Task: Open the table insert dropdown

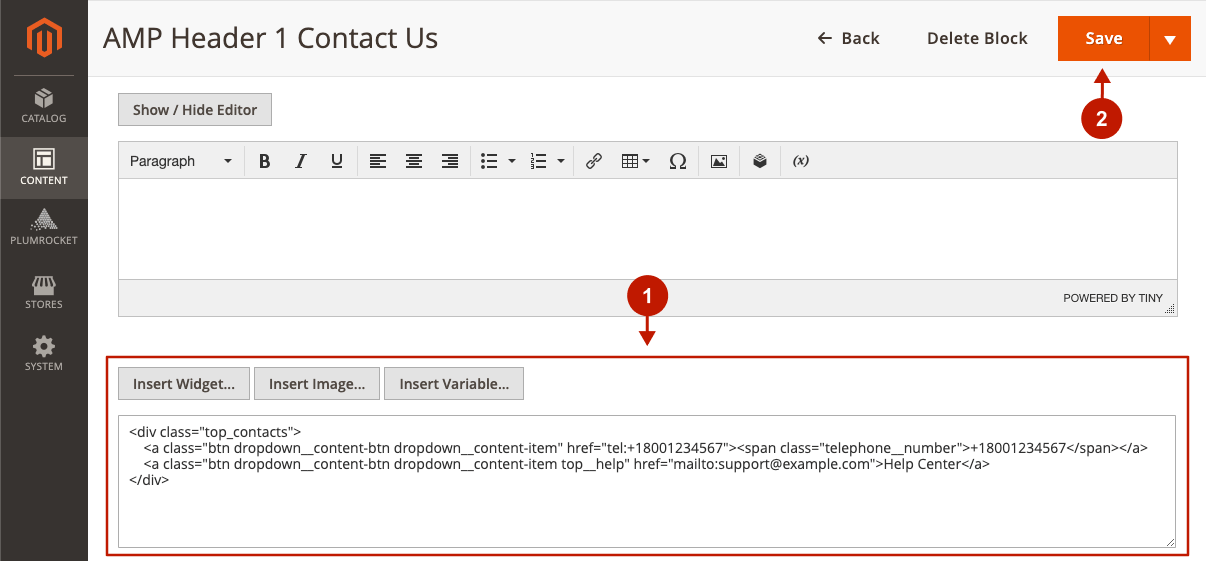Action: tap(635, 161)
